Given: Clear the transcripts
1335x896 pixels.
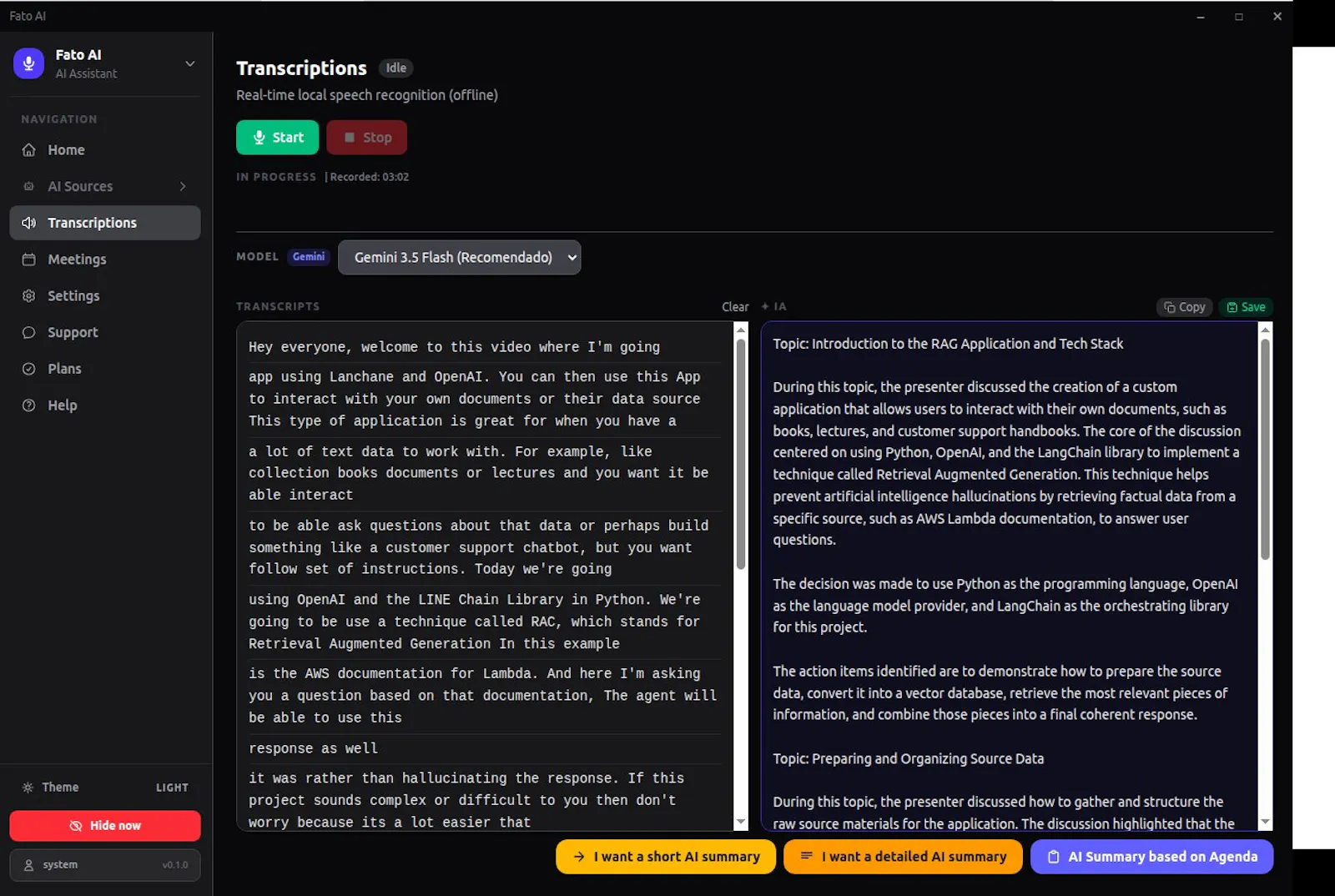Looking at the screenshot, I should [x=735, y=307].
